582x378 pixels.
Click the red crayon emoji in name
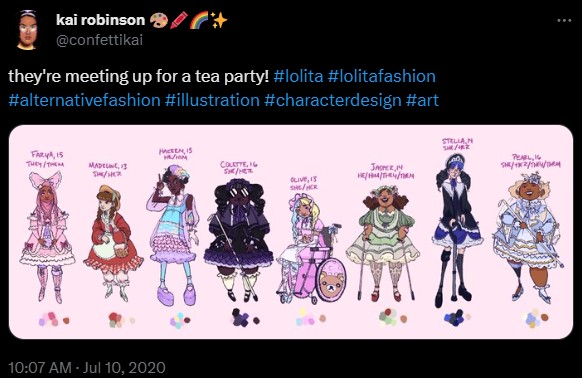179,20
